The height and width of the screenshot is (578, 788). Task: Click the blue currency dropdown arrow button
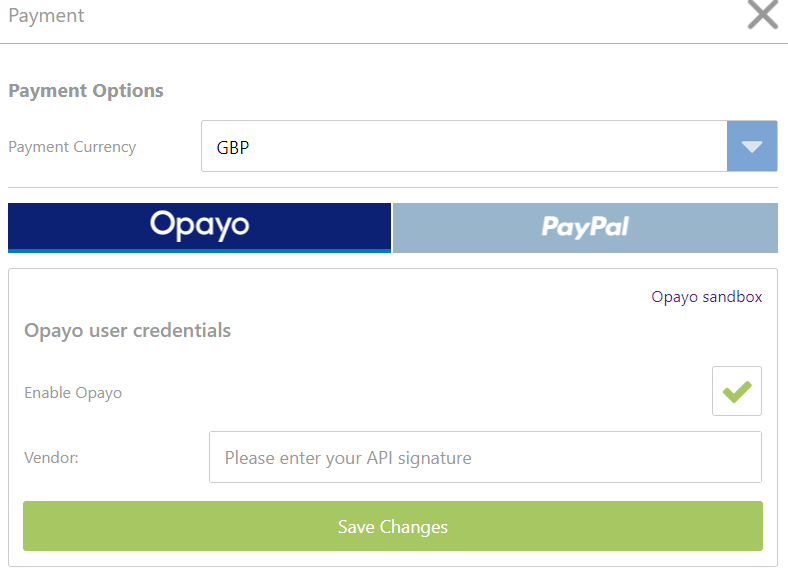click(x=752, y=146)
